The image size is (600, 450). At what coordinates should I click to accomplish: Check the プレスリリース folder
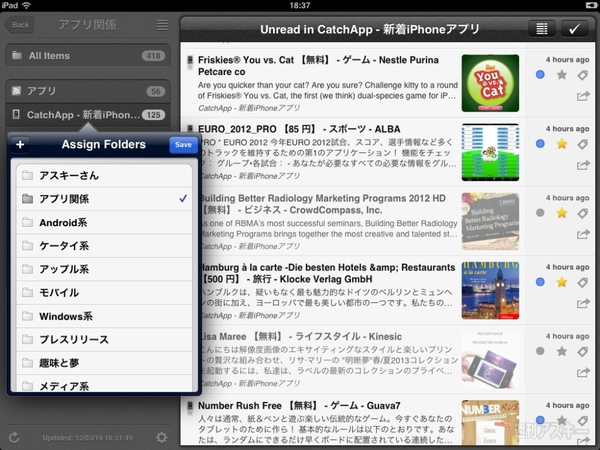click(x=104, y=339)
